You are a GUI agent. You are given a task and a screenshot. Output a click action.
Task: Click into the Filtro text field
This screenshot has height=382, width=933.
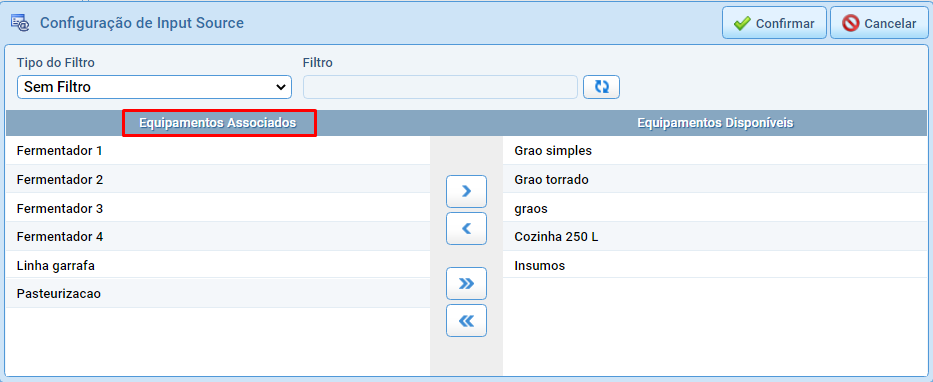440,87
